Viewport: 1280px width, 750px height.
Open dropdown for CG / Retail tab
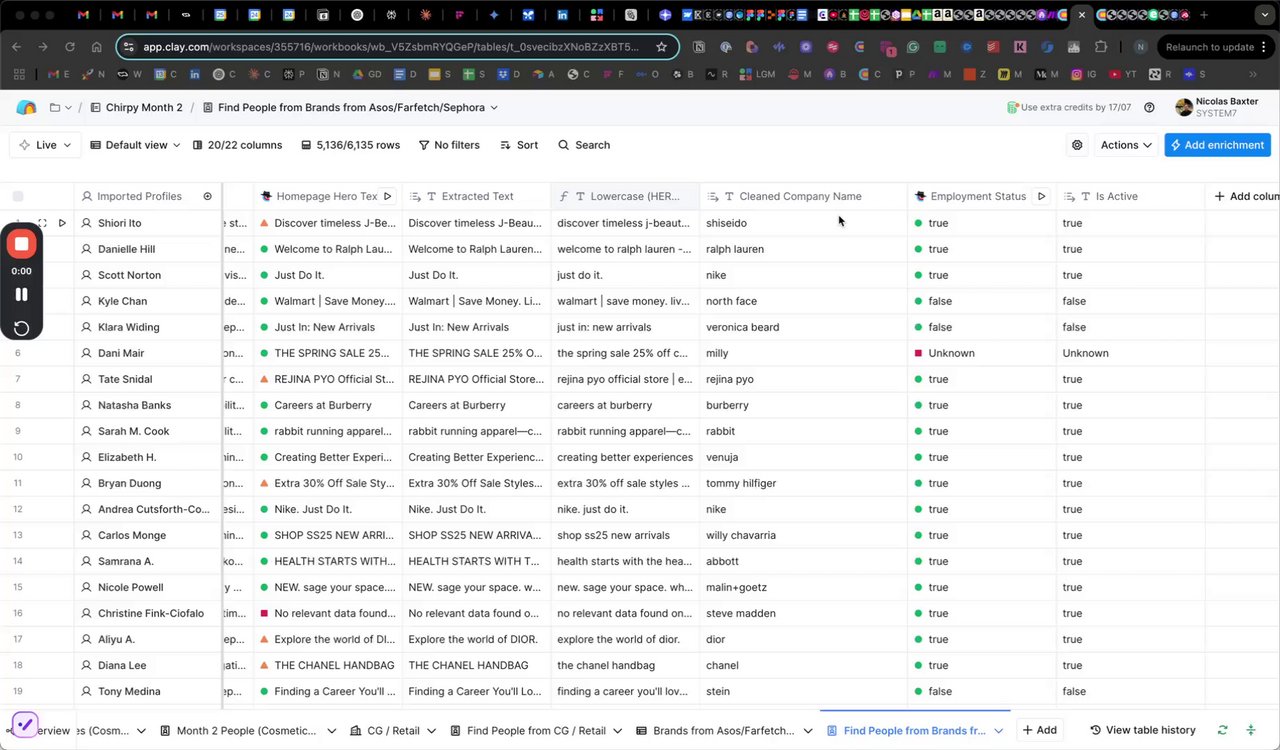430,731
